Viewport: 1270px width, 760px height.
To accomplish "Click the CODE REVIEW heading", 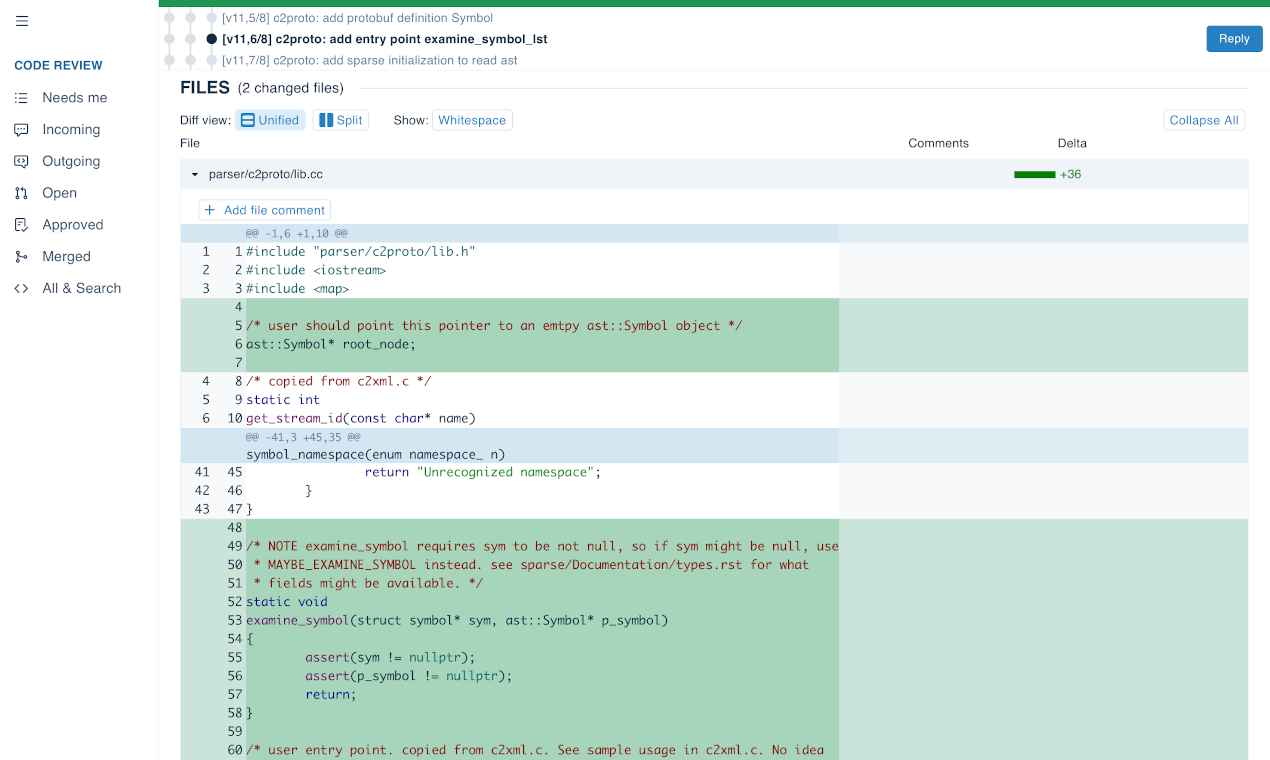I will 58,66.
